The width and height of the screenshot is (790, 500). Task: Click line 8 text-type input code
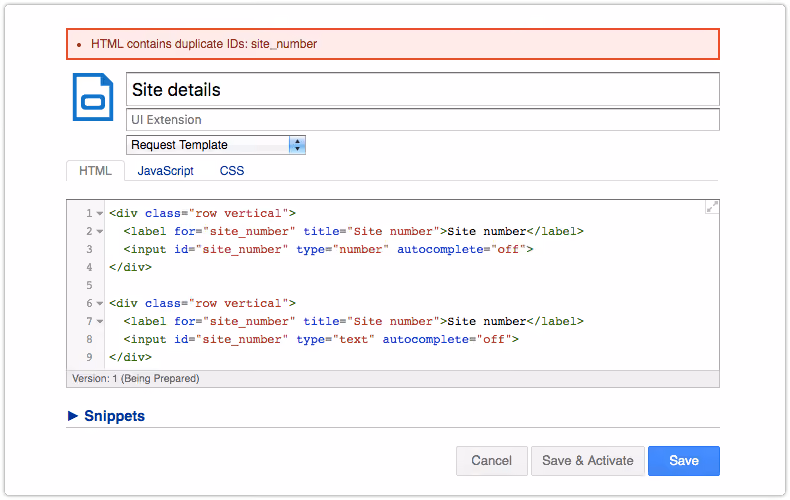click(321, 340)
